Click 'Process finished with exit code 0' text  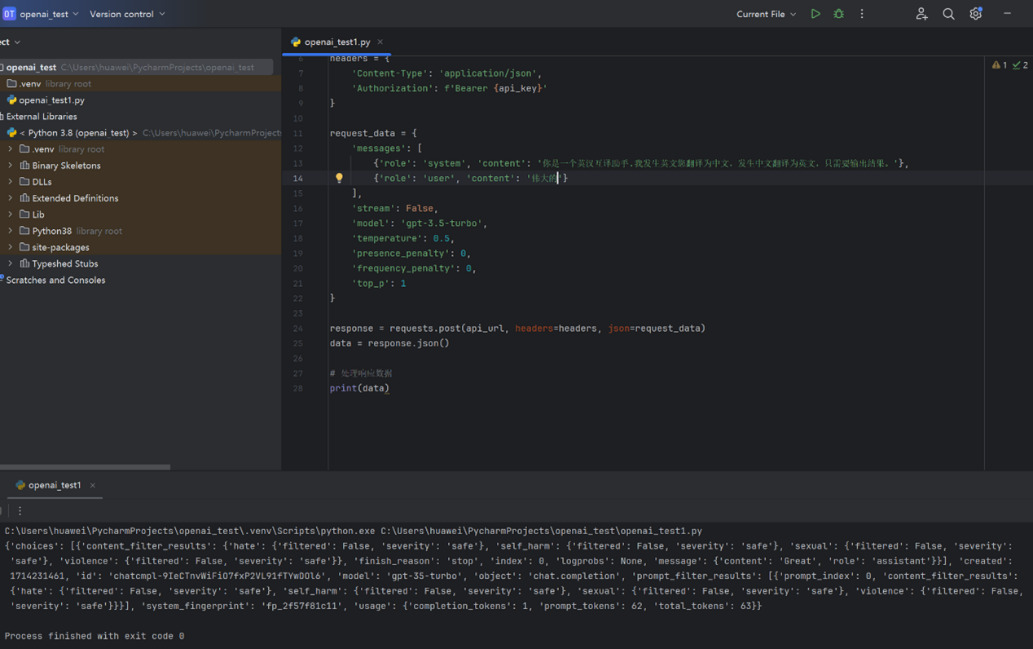coord(94,636)
